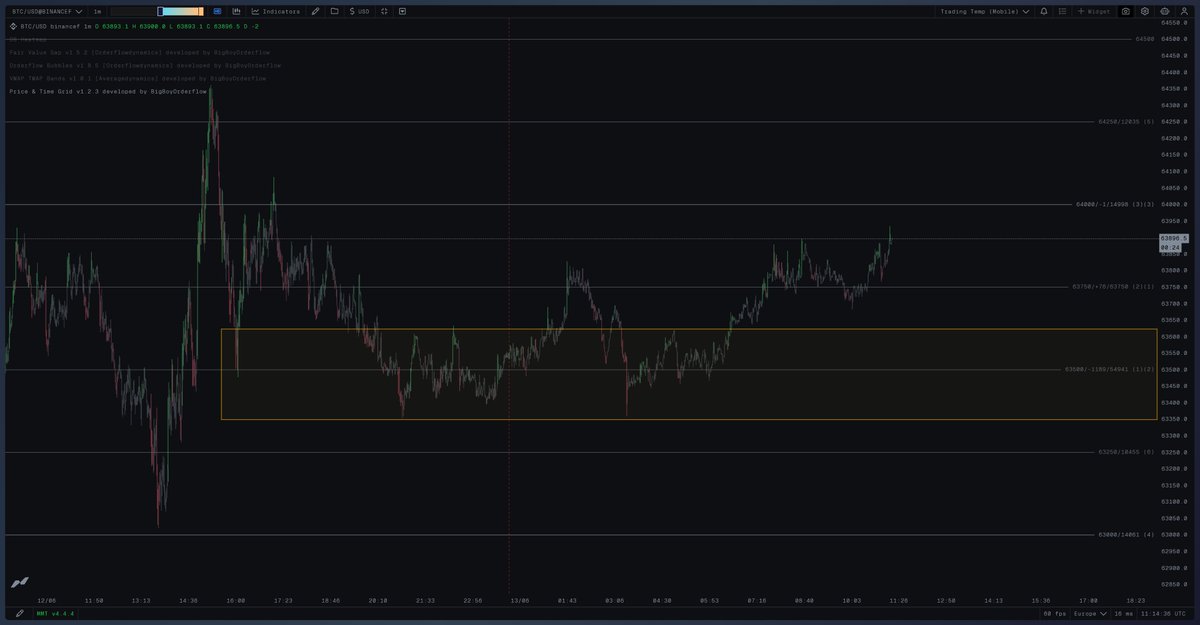Image resolution: width=1200 pixels, height=625 pixels.
Task: Add a new Widget
Action: click(1095, 11)
